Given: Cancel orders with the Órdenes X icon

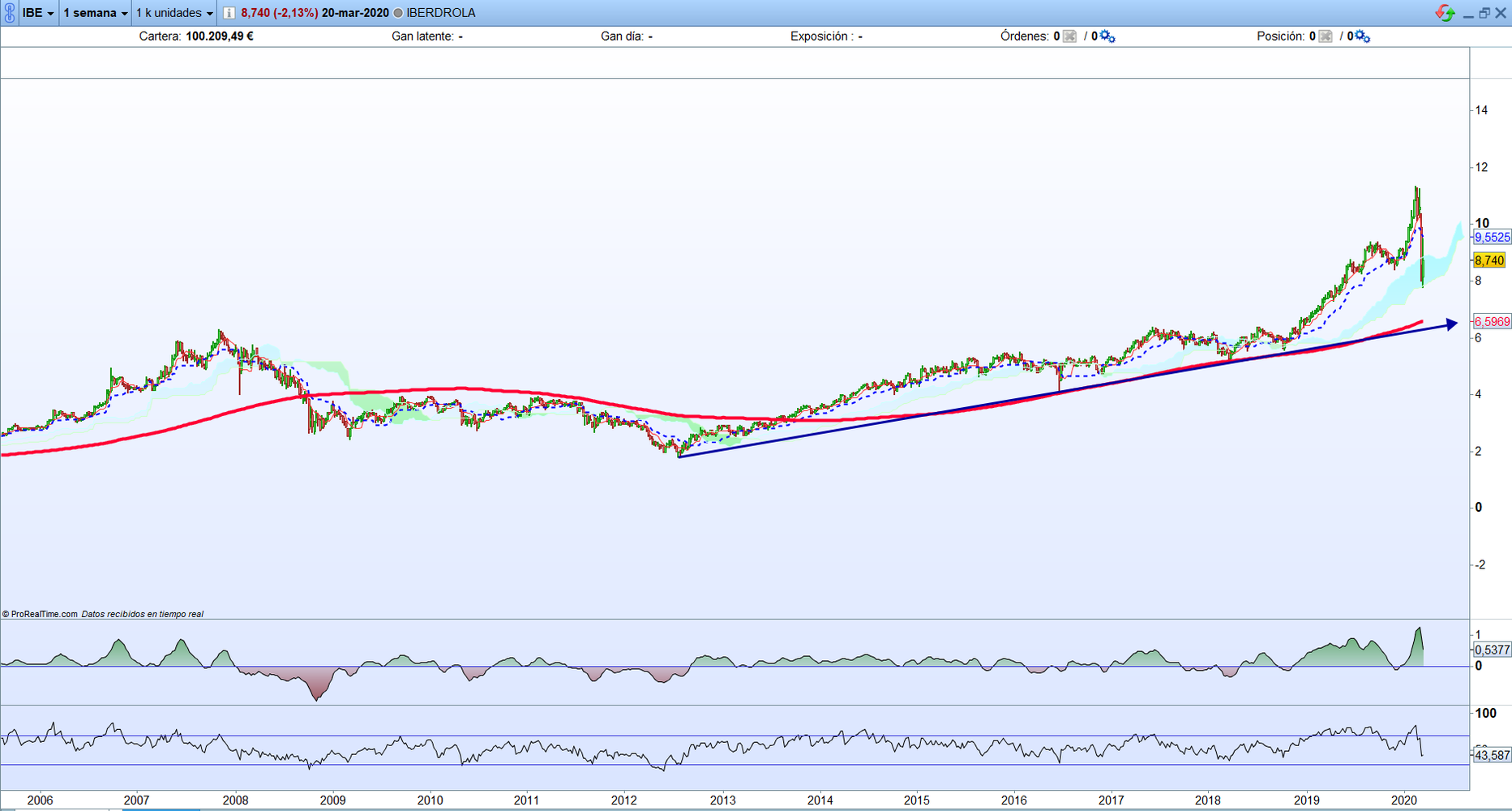Looking at the screenshot, I should (x=1070, y=36).
